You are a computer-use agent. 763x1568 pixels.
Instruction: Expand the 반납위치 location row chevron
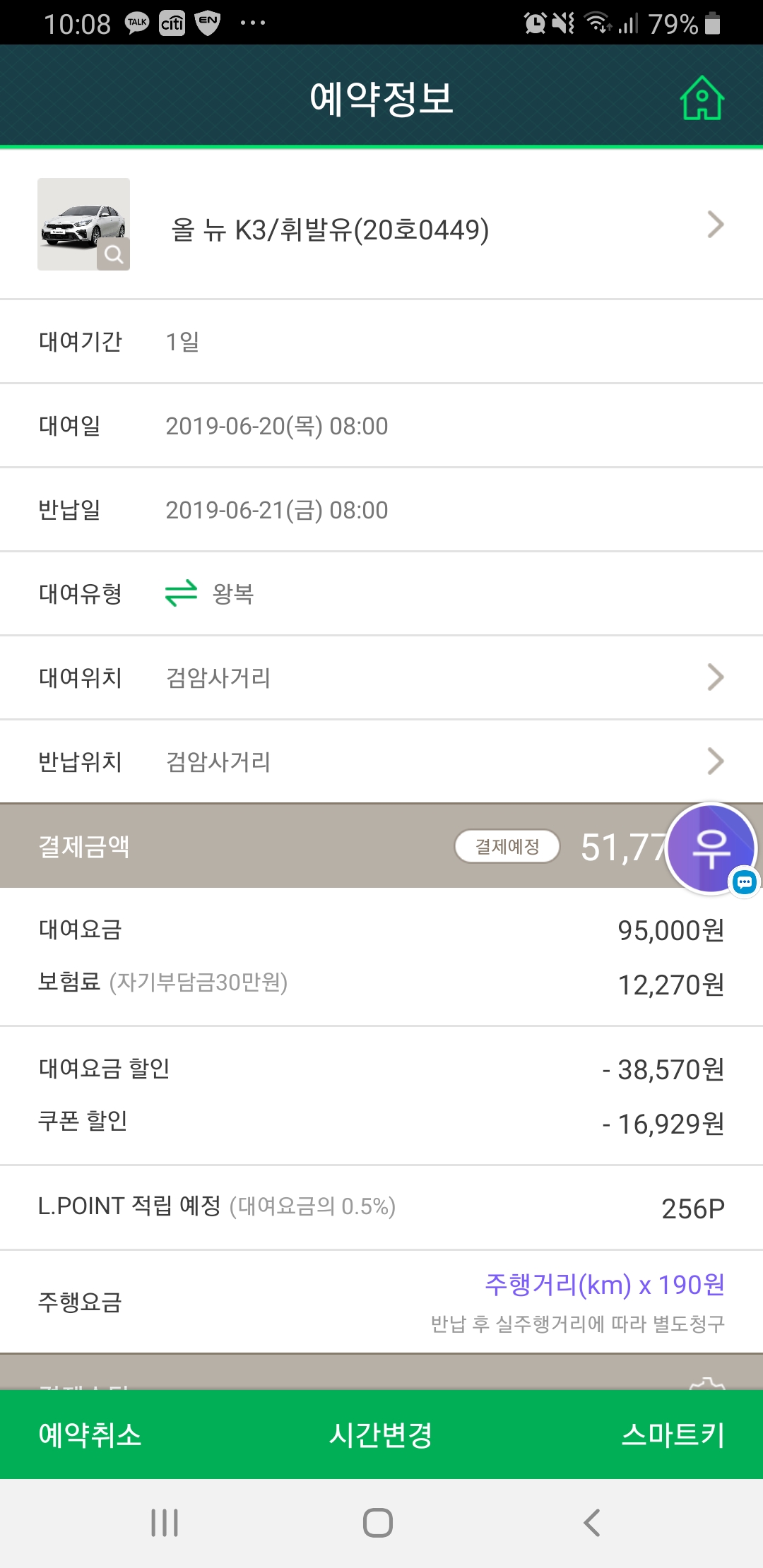coord(715,761)
